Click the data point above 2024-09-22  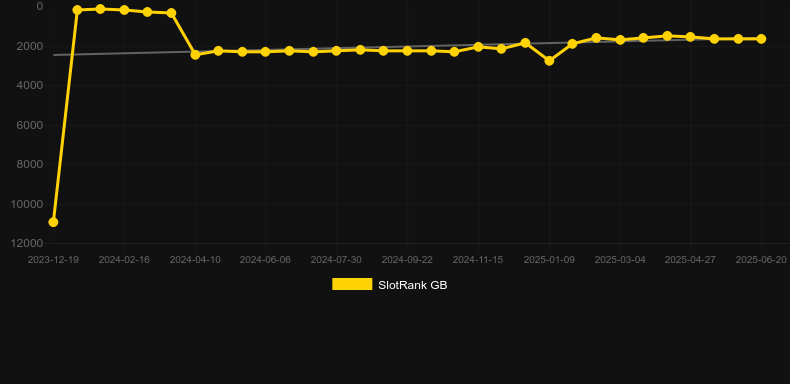tap(407, 51)
